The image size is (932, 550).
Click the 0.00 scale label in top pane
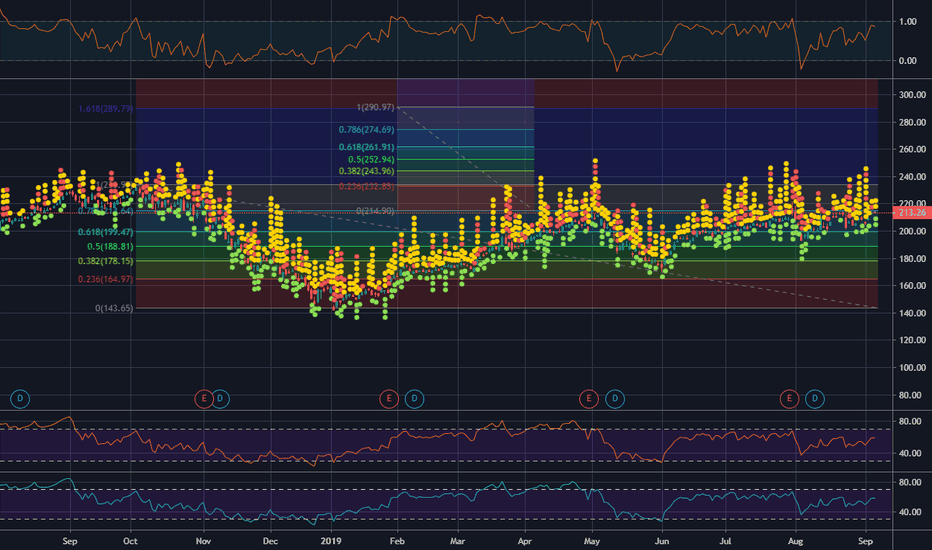pos(908,61)
